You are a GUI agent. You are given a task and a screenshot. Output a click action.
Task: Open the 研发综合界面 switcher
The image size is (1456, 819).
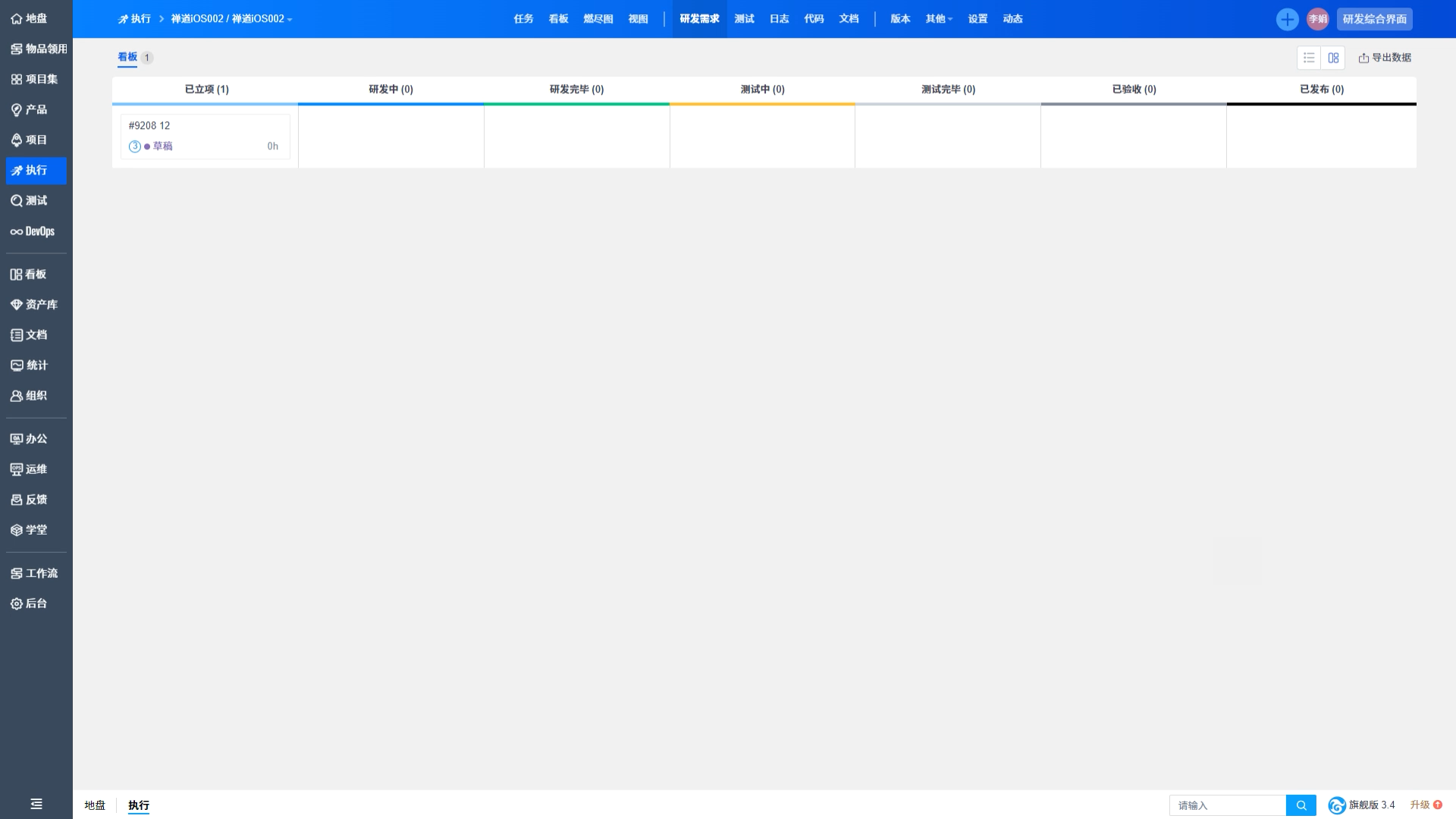[1374, 19]
